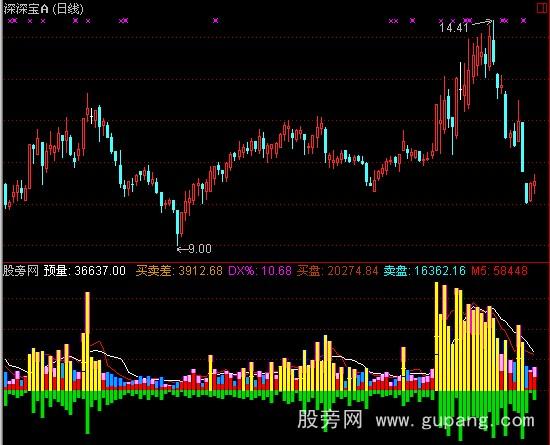The height and width of the screenshot is (445, 550).
Task: Click the 买卖差: 3912.68 value
Action: [x=179, y=271]
